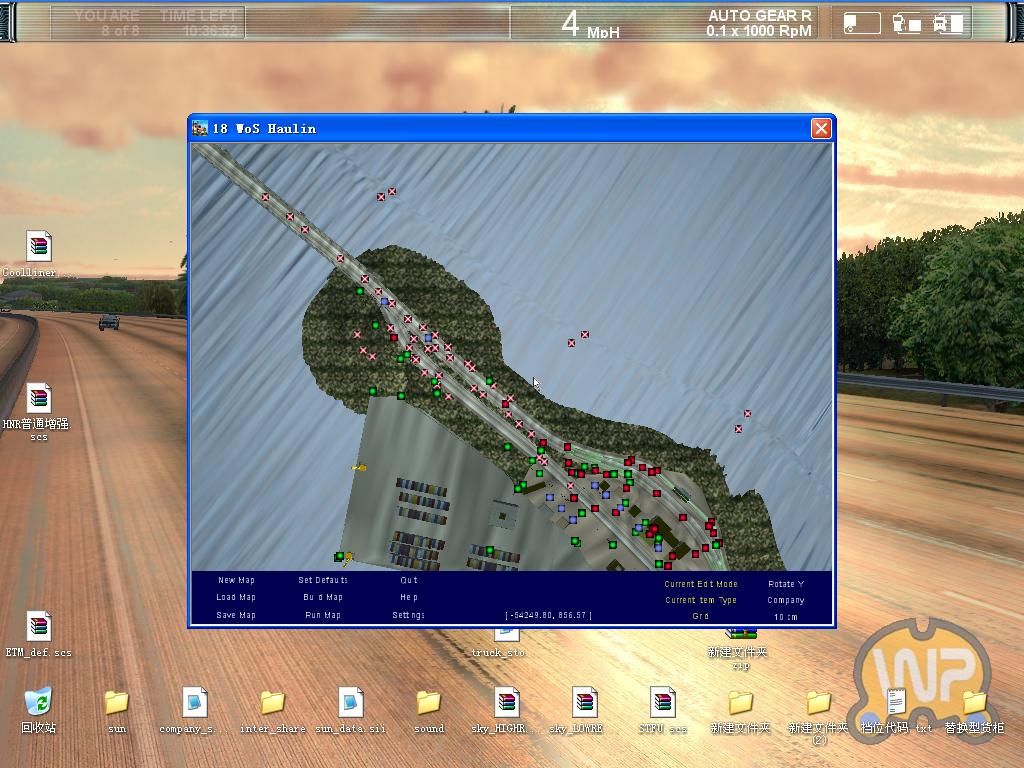
Task: Open the ETM_def.scs archive icon
Action: click(x=38, y=627)
